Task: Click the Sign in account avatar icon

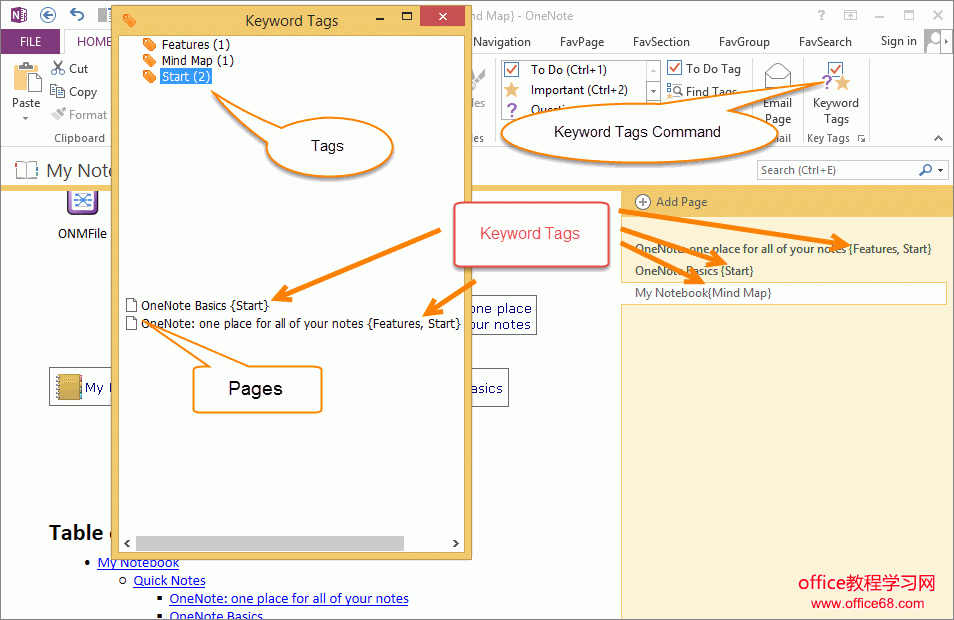Action: 932,41
